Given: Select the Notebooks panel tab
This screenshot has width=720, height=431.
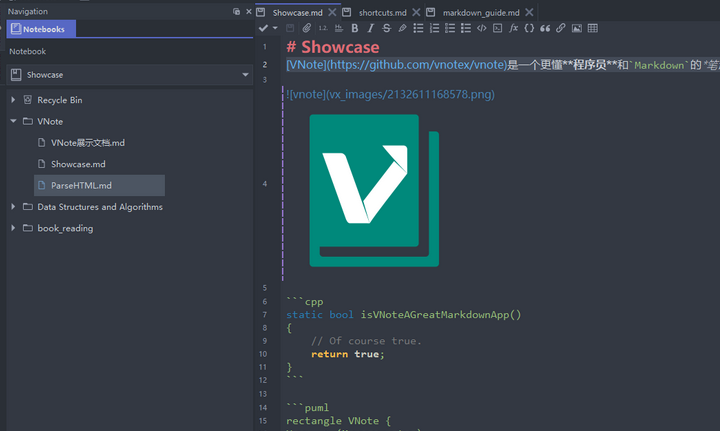Looking at the screenshot, I should pyautogui.click(x=41, y=29).
